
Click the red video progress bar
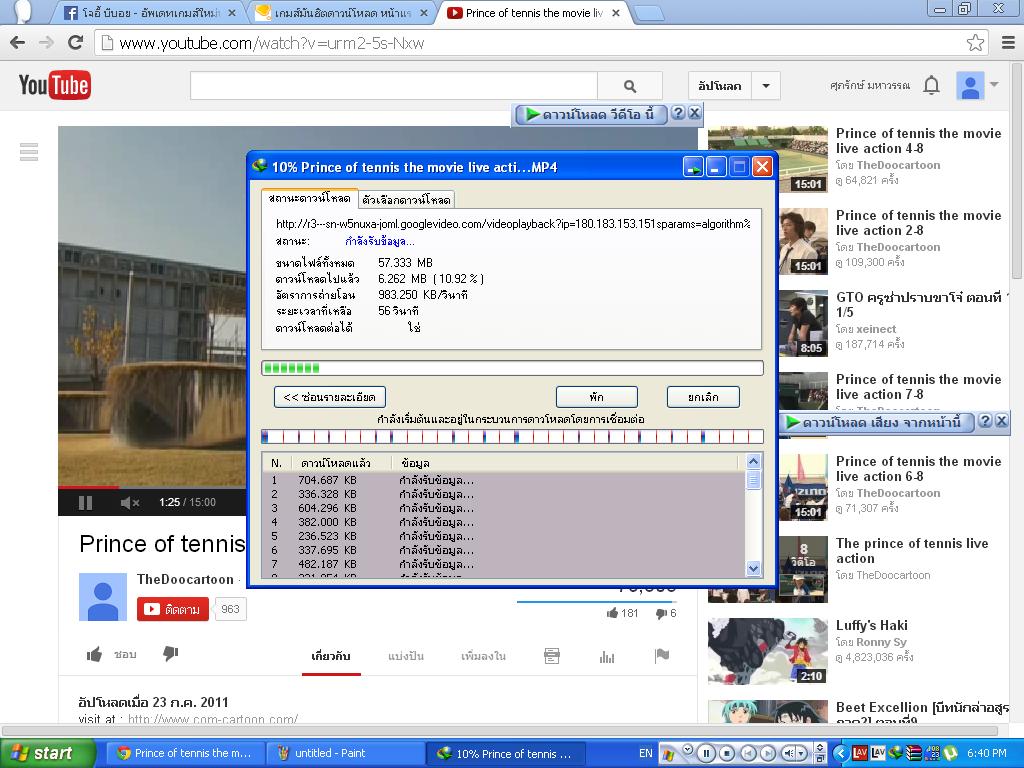click(88, 487)
